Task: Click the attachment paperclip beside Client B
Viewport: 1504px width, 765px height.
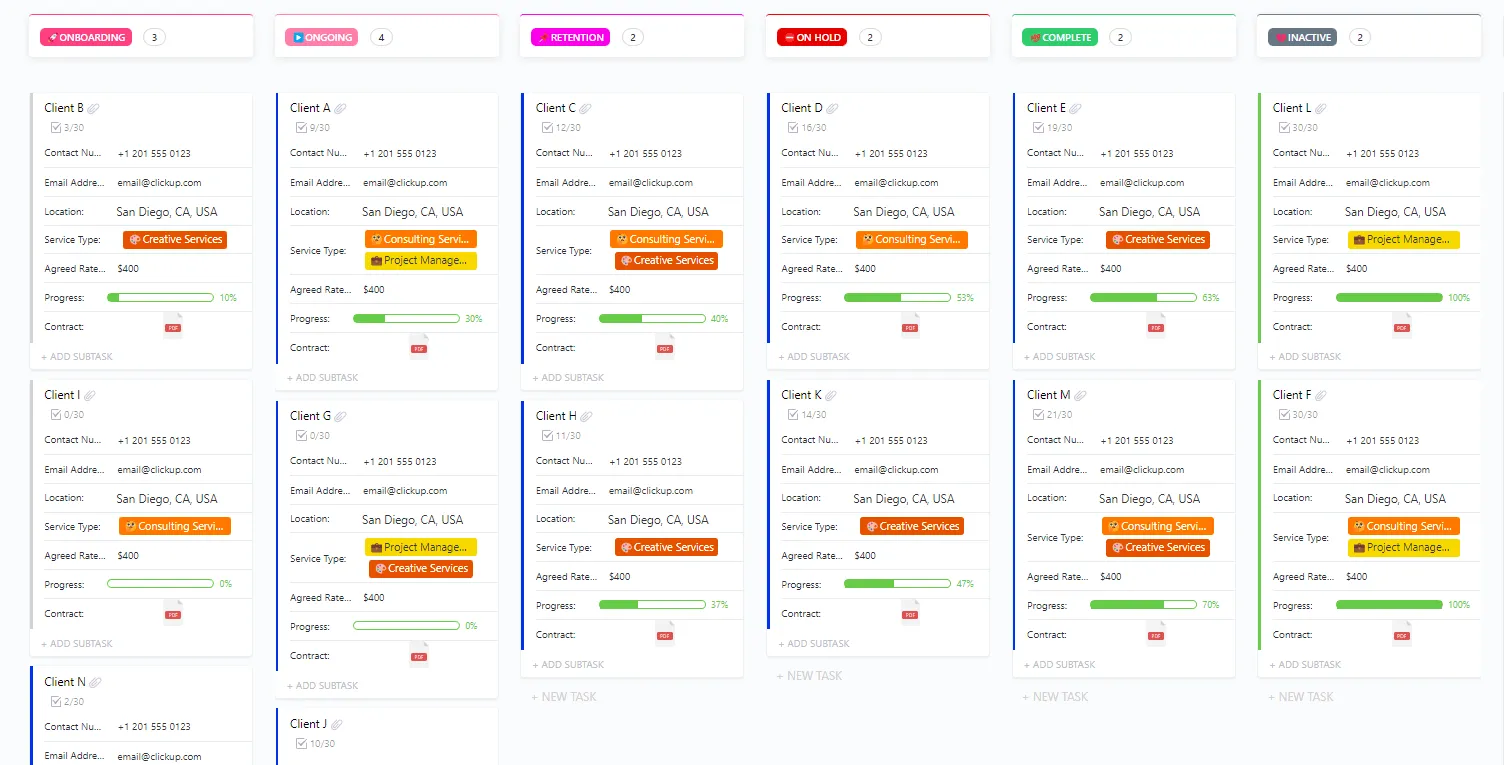Action: point(93,108)
